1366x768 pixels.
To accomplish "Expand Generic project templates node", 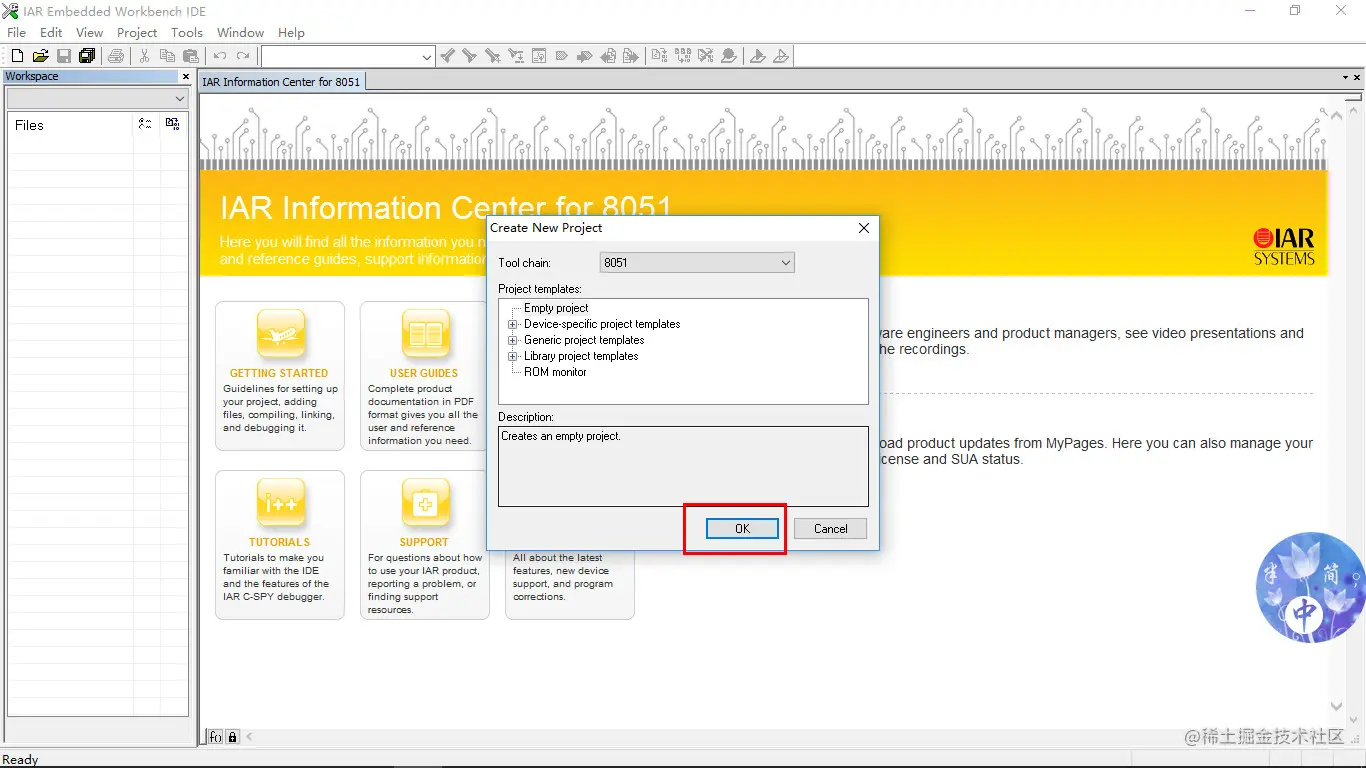I will tap(513, 340).
